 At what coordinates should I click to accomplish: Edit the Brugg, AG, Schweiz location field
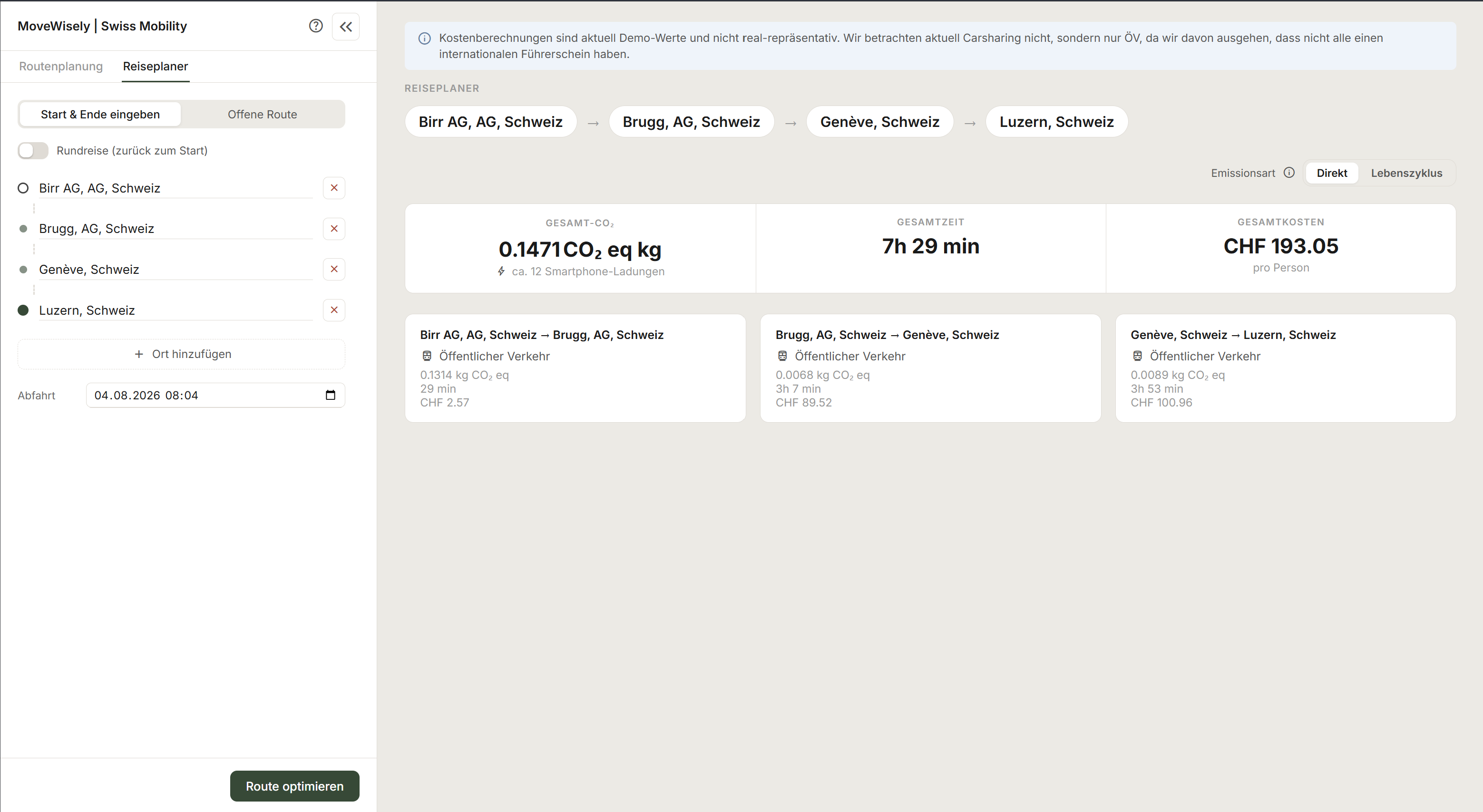176,229
